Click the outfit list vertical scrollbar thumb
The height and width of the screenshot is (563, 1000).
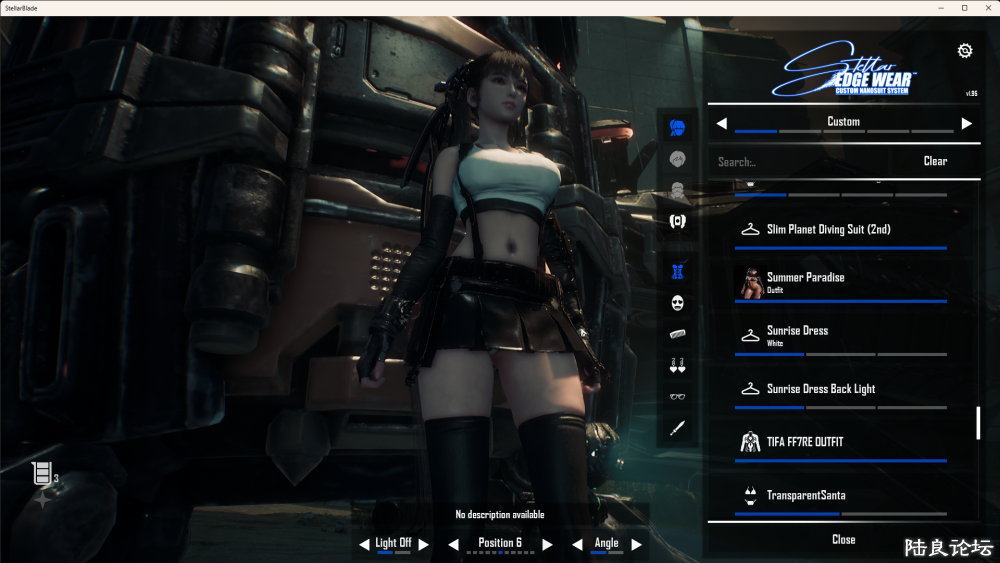pyautogui.click(x=978, y=423)
